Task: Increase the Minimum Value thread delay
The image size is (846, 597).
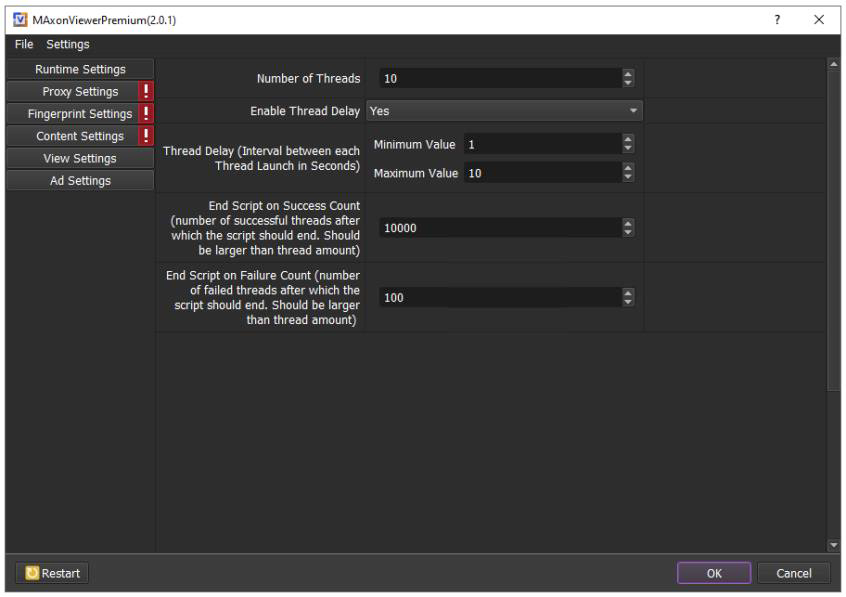Action: 628,140
